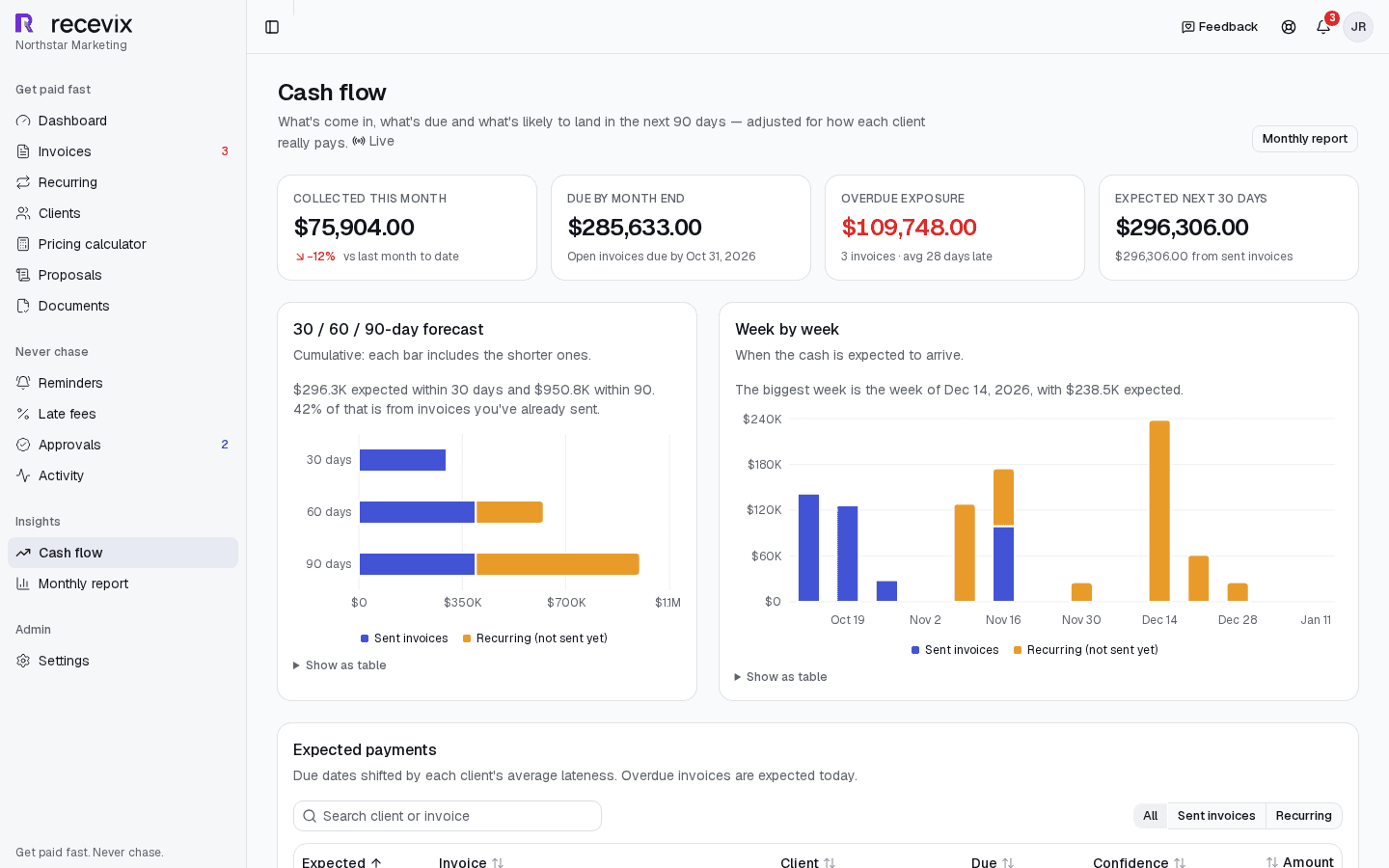Select the All filter for expected payments
1389x868 pixels.
pos(1150,816)
